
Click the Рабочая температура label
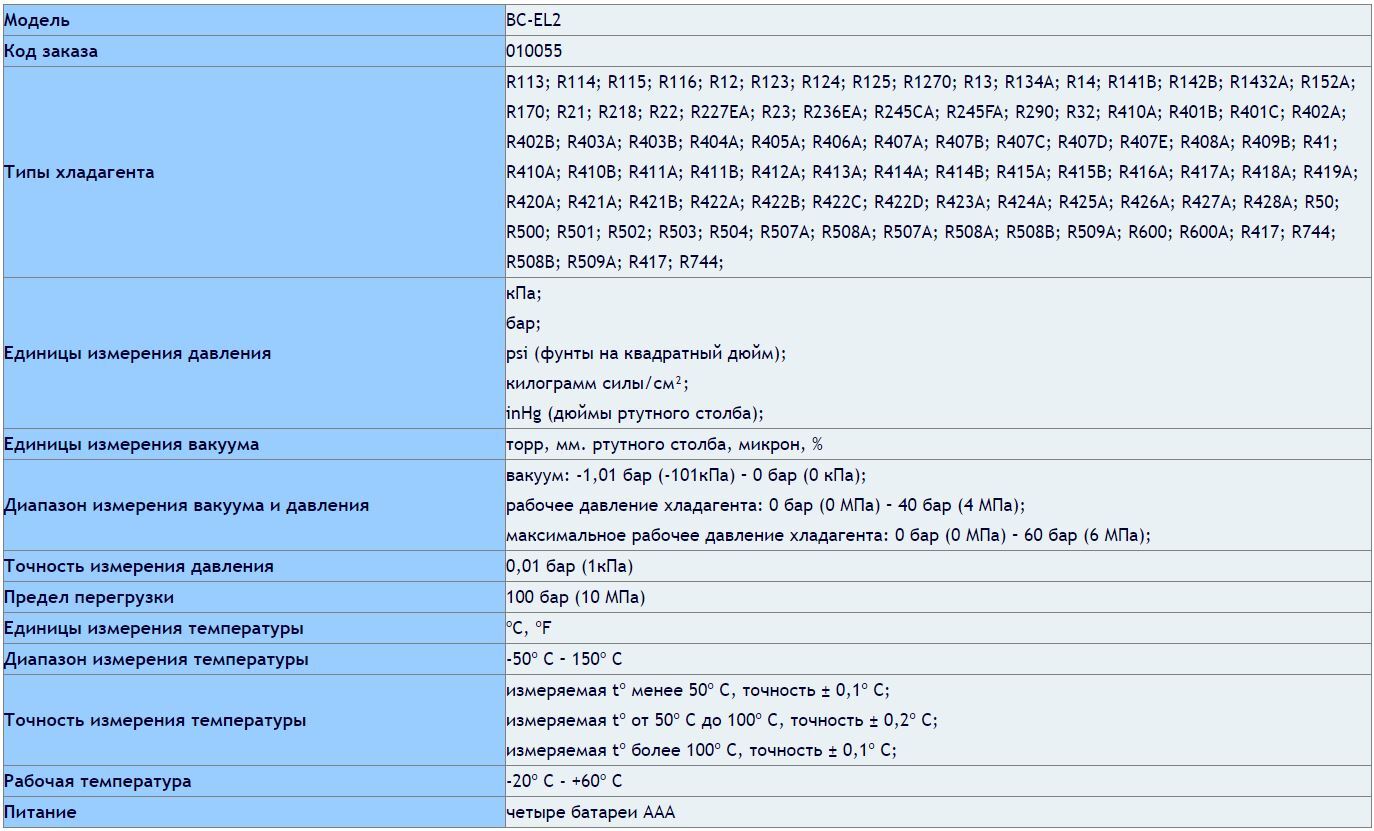97,781
